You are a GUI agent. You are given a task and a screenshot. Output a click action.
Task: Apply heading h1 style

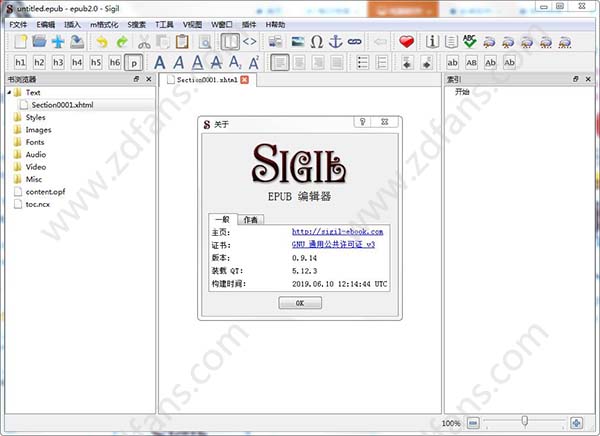click(x=20, y=62)
